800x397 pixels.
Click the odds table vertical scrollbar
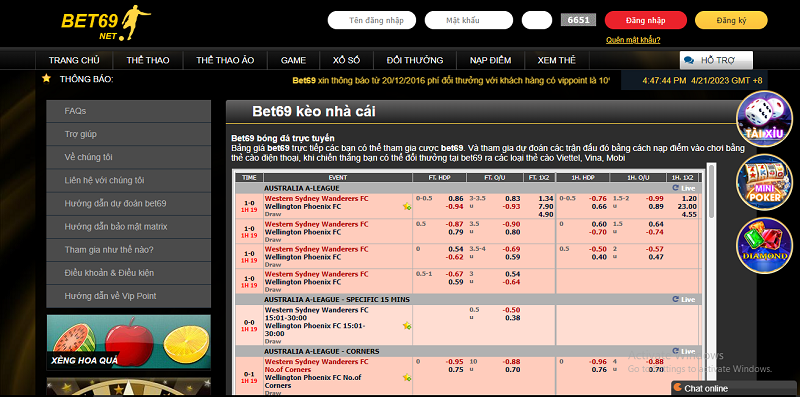click(711, 192)
